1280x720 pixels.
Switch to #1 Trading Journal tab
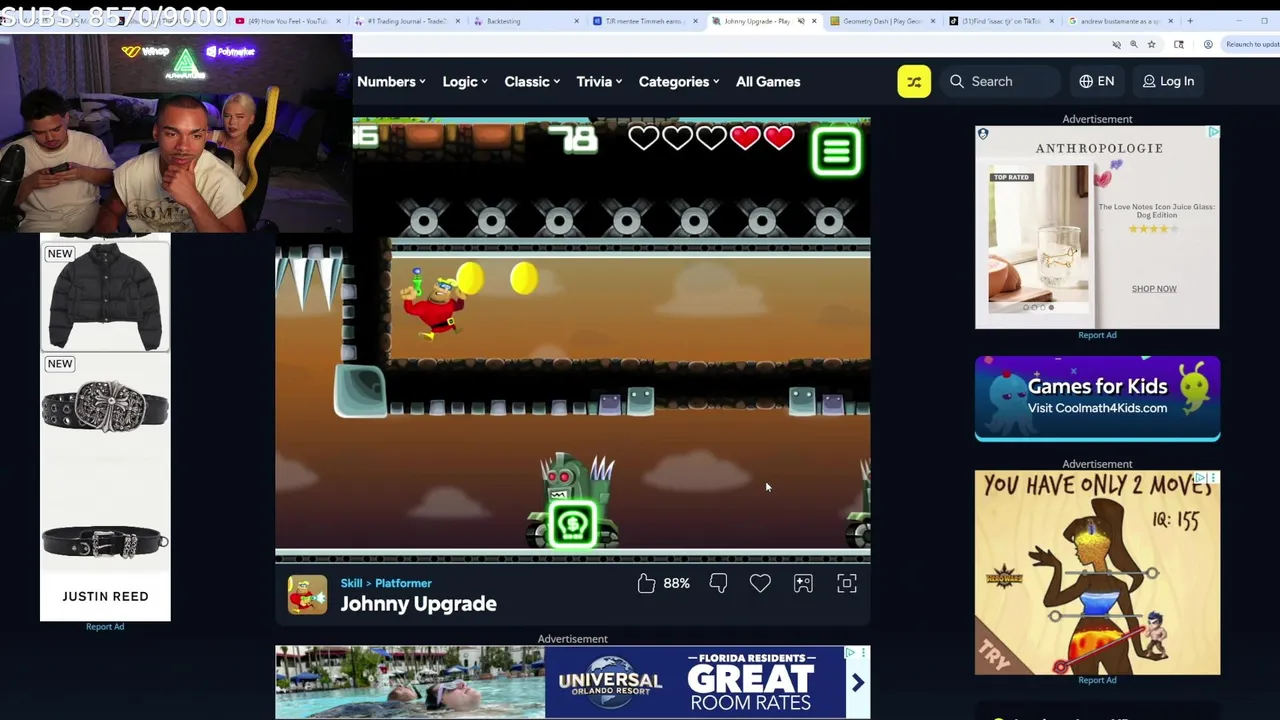click(408, 21)
